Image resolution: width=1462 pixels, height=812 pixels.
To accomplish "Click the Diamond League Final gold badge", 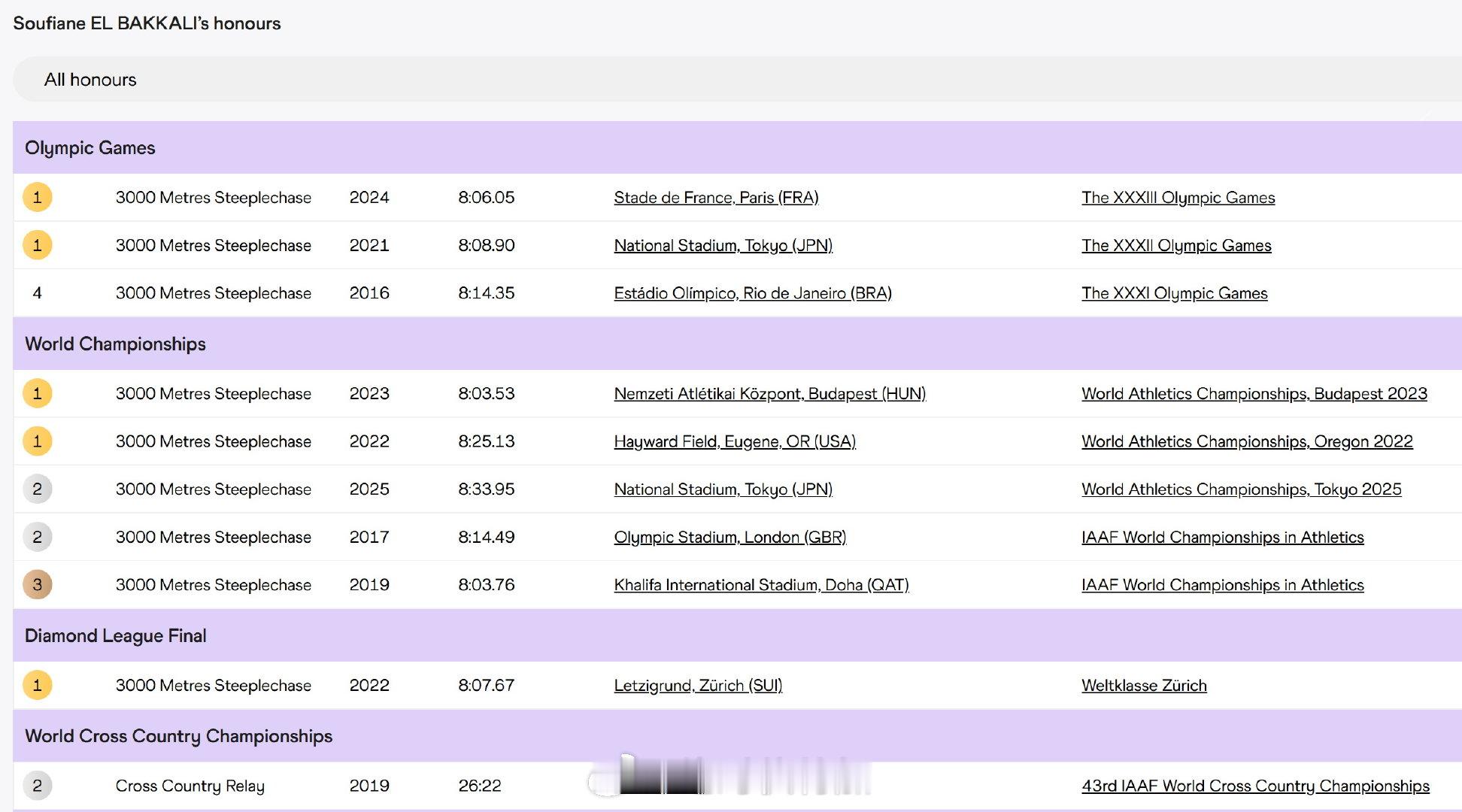I will [x=37, y=685].
